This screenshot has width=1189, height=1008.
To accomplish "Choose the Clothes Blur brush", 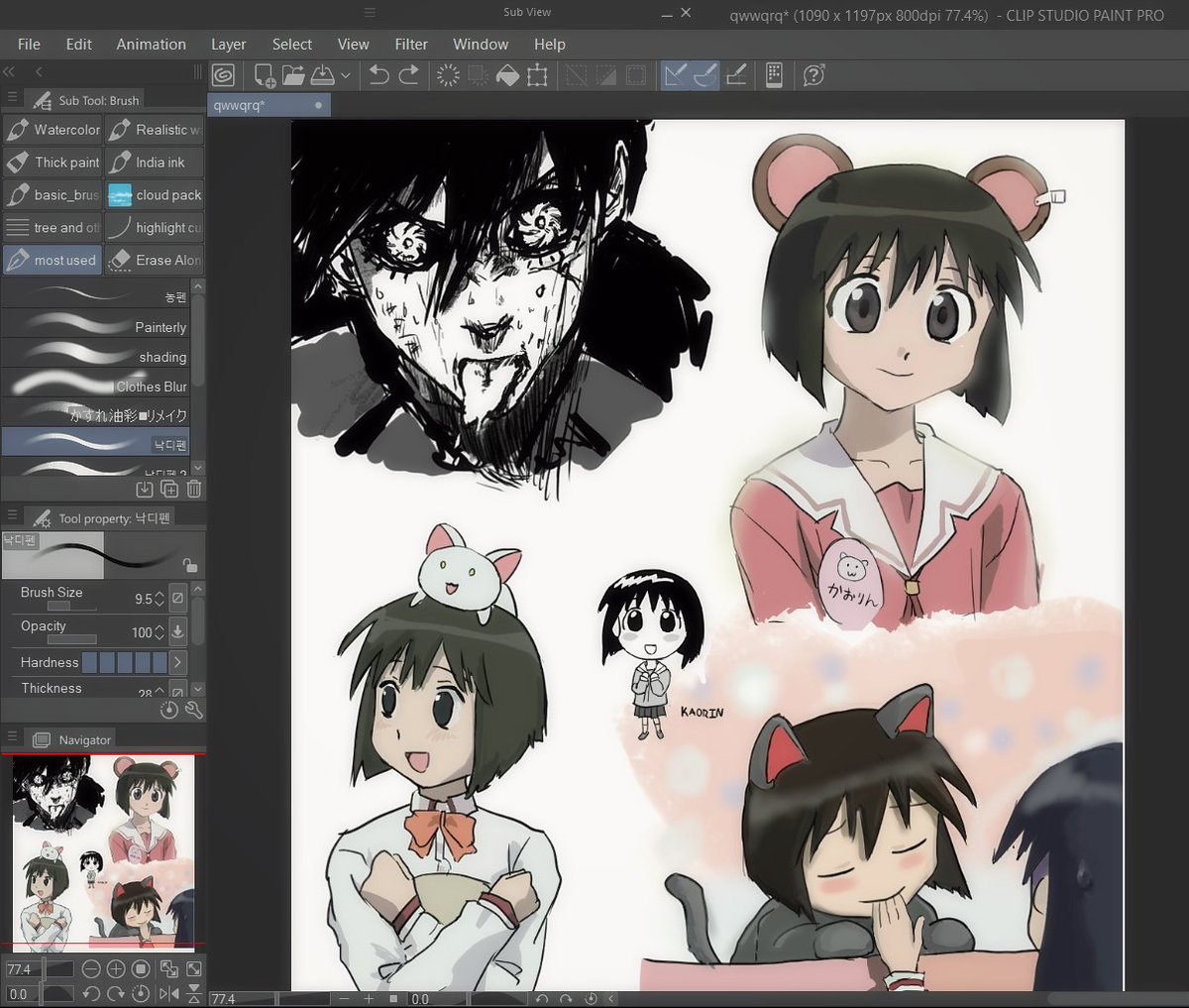I will (96, 386).
